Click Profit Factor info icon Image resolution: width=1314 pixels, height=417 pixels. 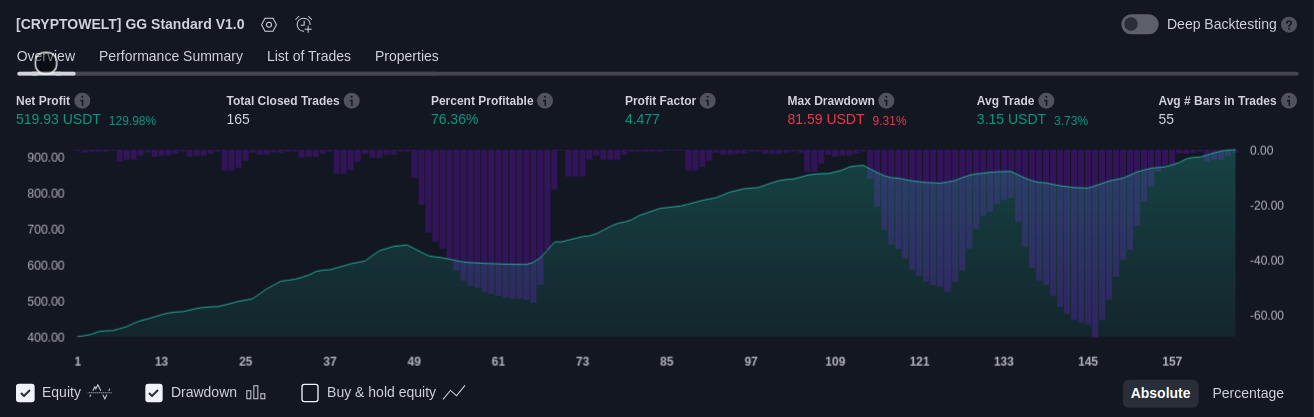click(708, 101)
